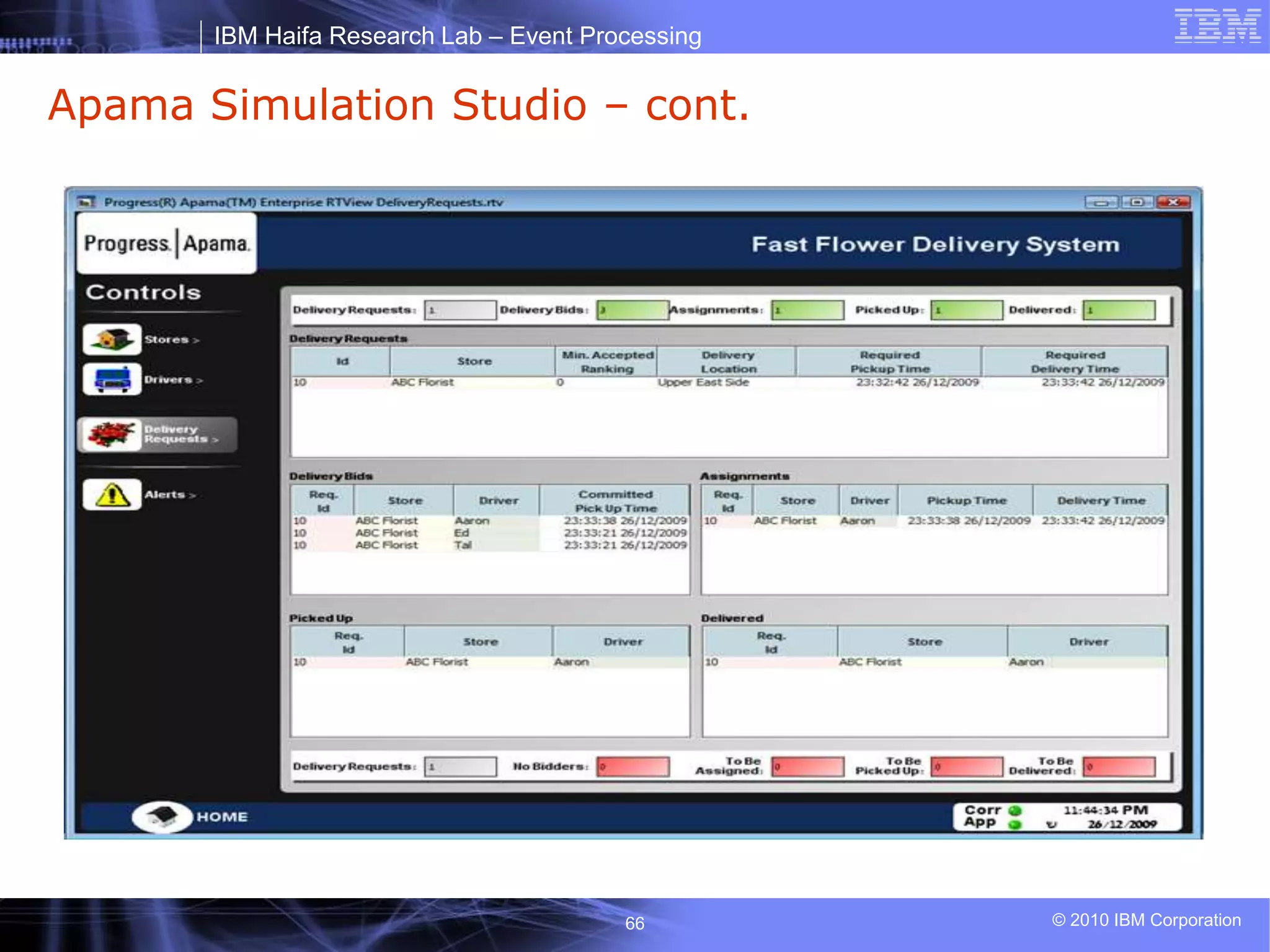Sort Delivery Requests by Id header
The width and height of the screenshot is (1270, 952).
[341, 361]
